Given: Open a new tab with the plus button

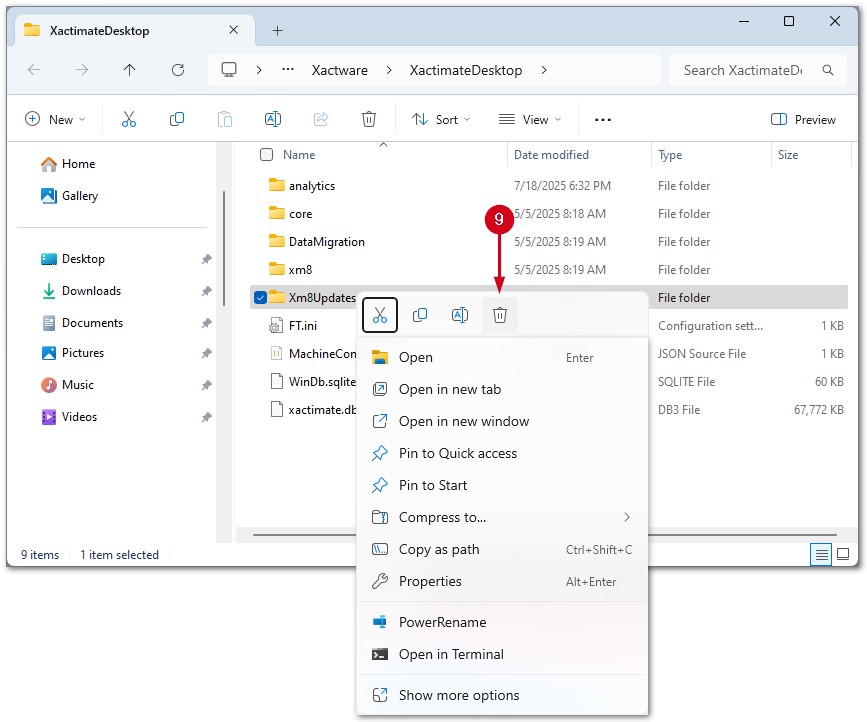Looking at the screenshot, I should pyautogui.click(x=278, y=31).
